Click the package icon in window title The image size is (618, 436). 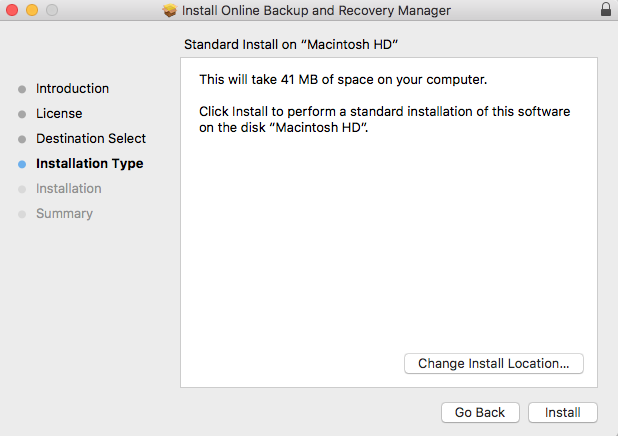click(170, 10)
